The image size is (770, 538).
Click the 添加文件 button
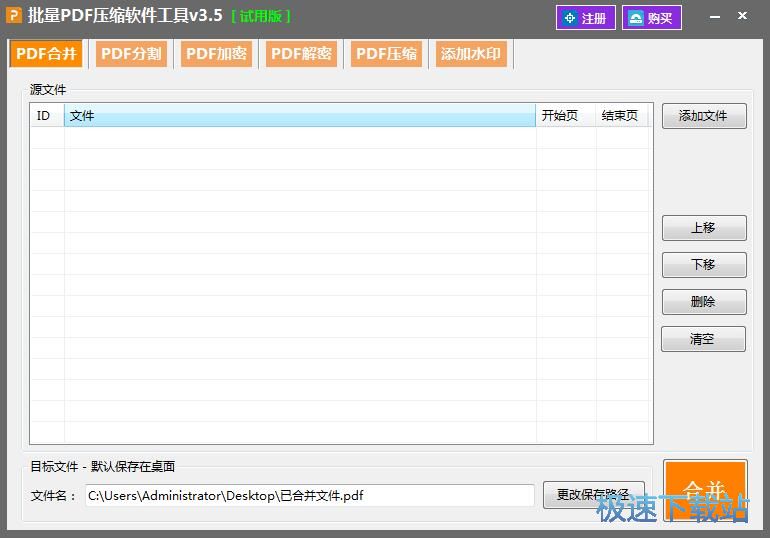[704, 116]
